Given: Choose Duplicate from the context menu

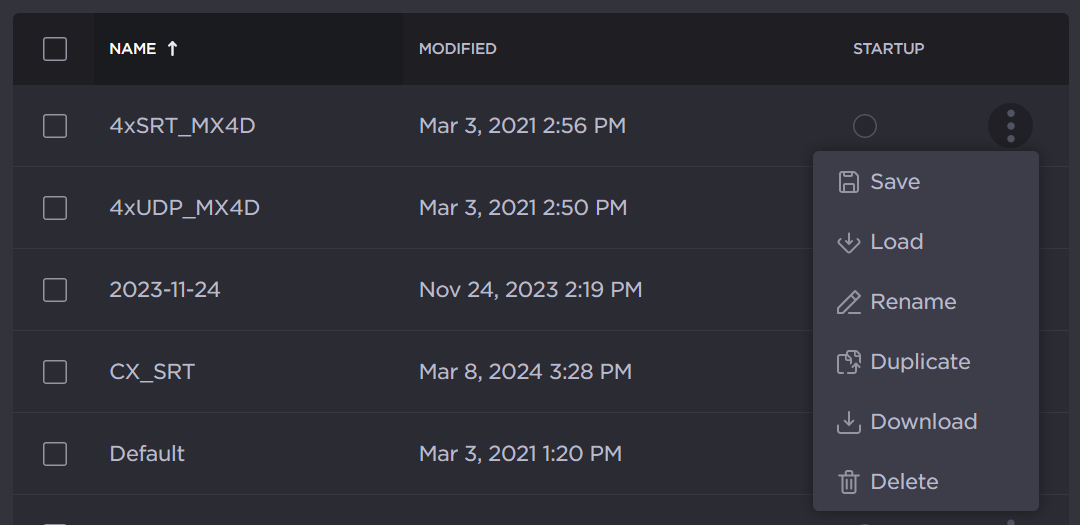Looking at the screenshot, I should [920, 362].
